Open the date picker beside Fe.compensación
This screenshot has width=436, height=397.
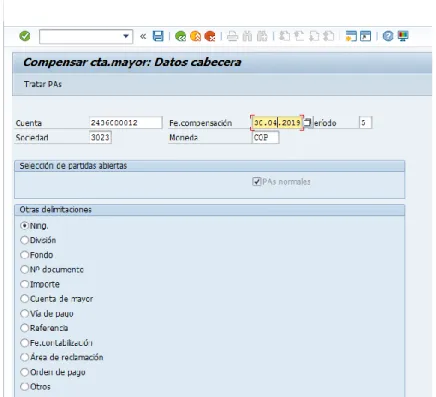[308, 123]
